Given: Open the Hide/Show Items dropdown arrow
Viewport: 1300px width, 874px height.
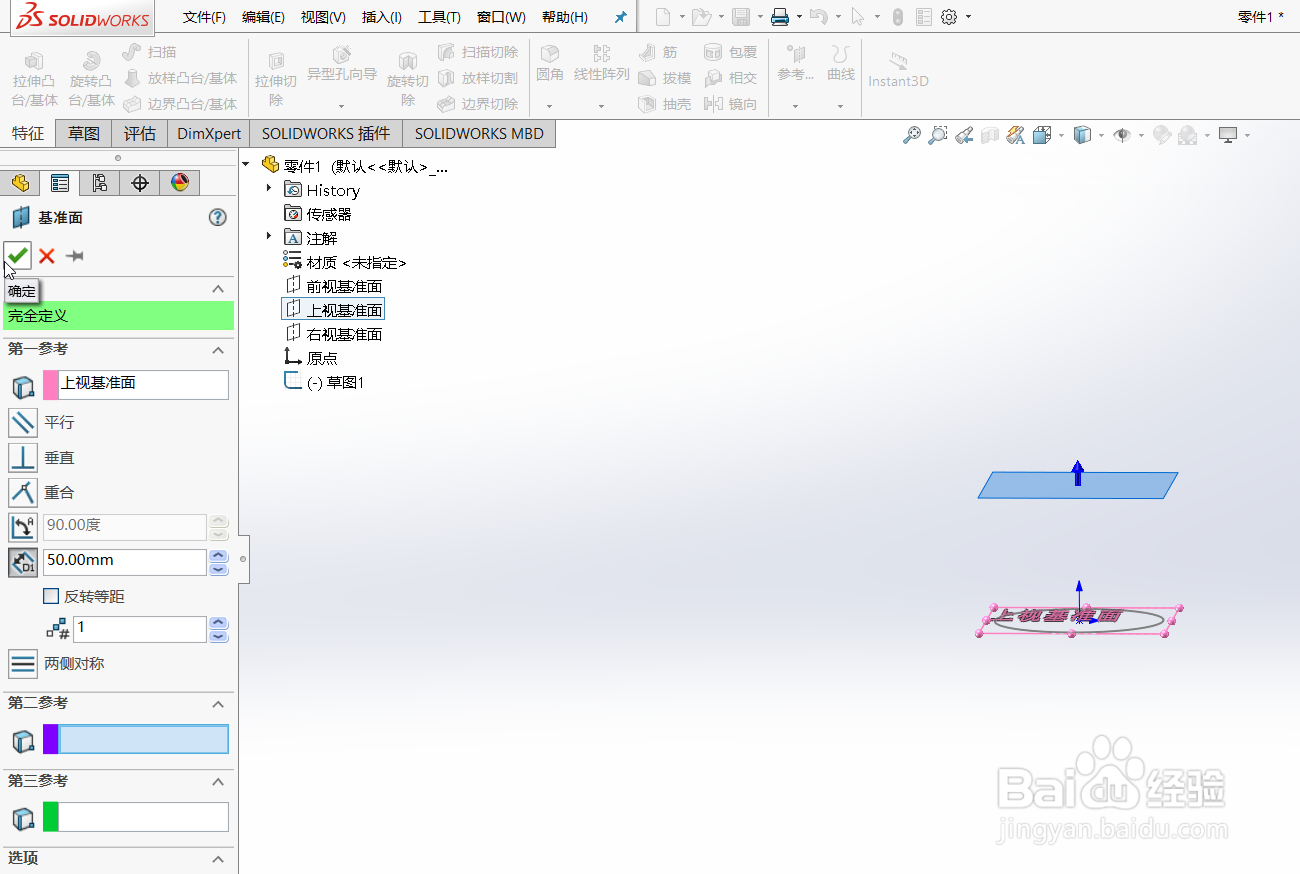Looking at the screenshot, I should tap(1141, 135).
